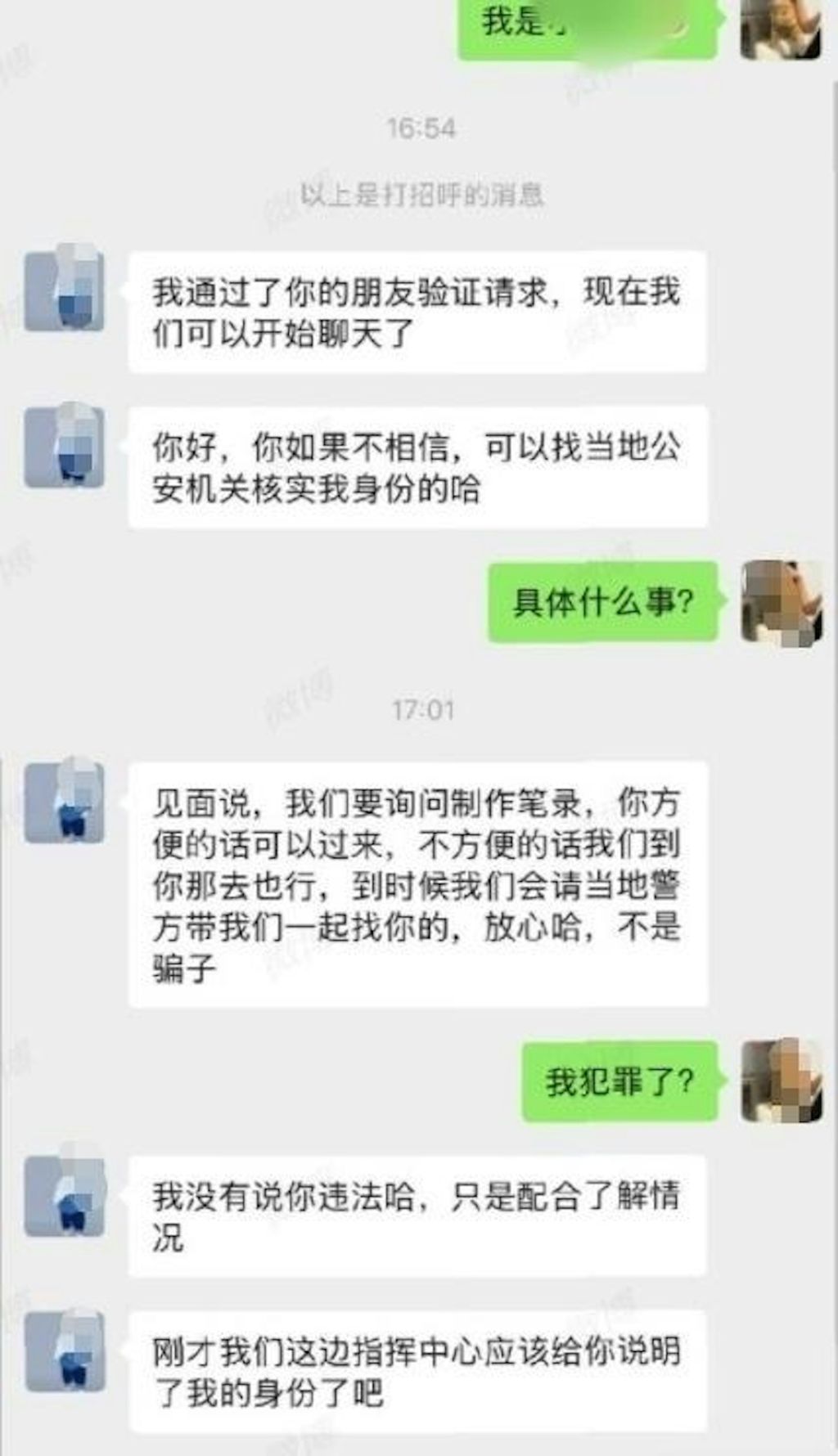Select the green '具体什么事?' message bubble
The image size is (838, 1456).
[603, 602]
